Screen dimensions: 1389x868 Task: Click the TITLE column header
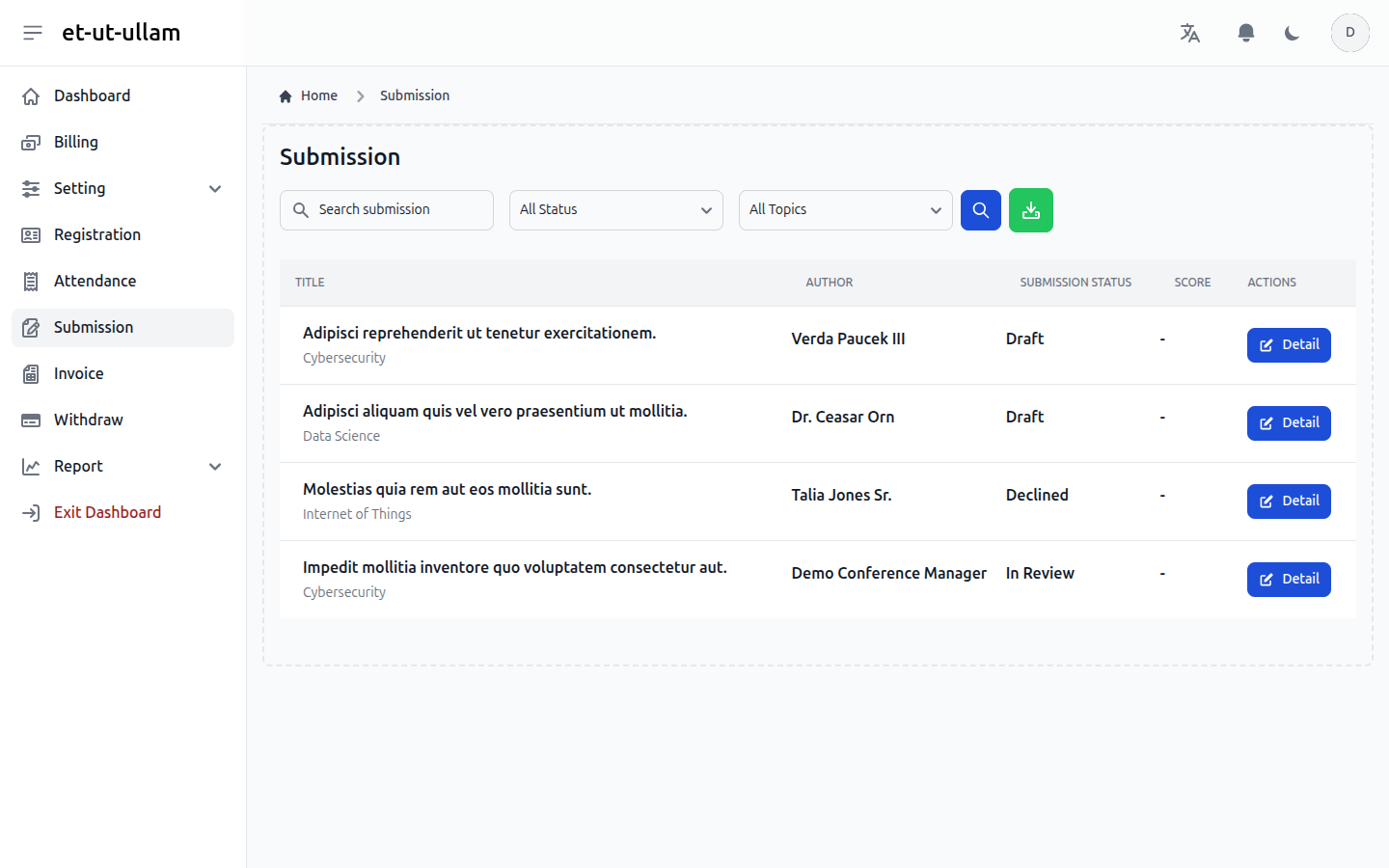click(x=310, y=283)
